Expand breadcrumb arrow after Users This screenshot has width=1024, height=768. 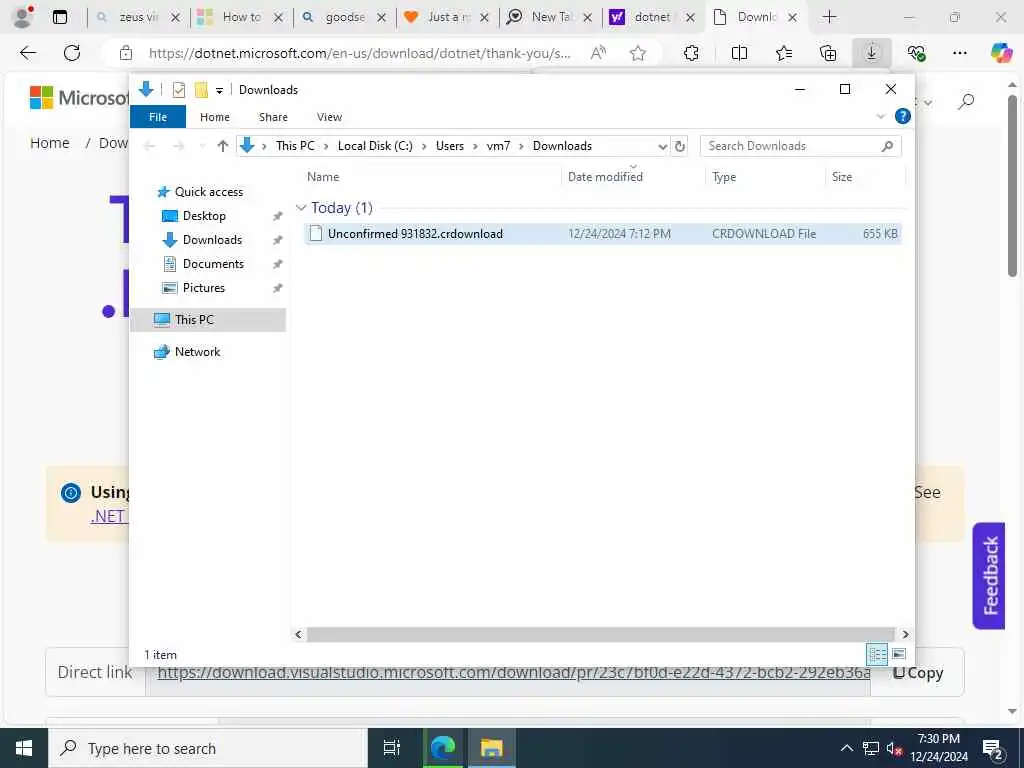pyautogui.click(x=475, y=146)
